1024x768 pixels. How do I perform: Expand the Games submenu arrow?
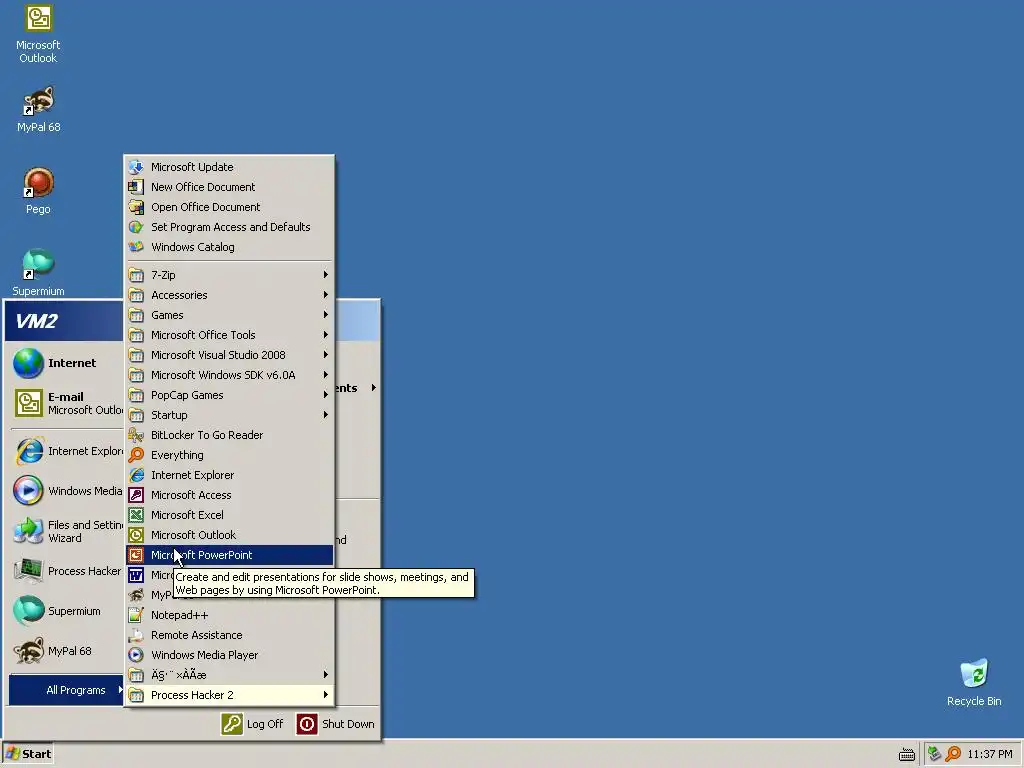tap(325, 315)
